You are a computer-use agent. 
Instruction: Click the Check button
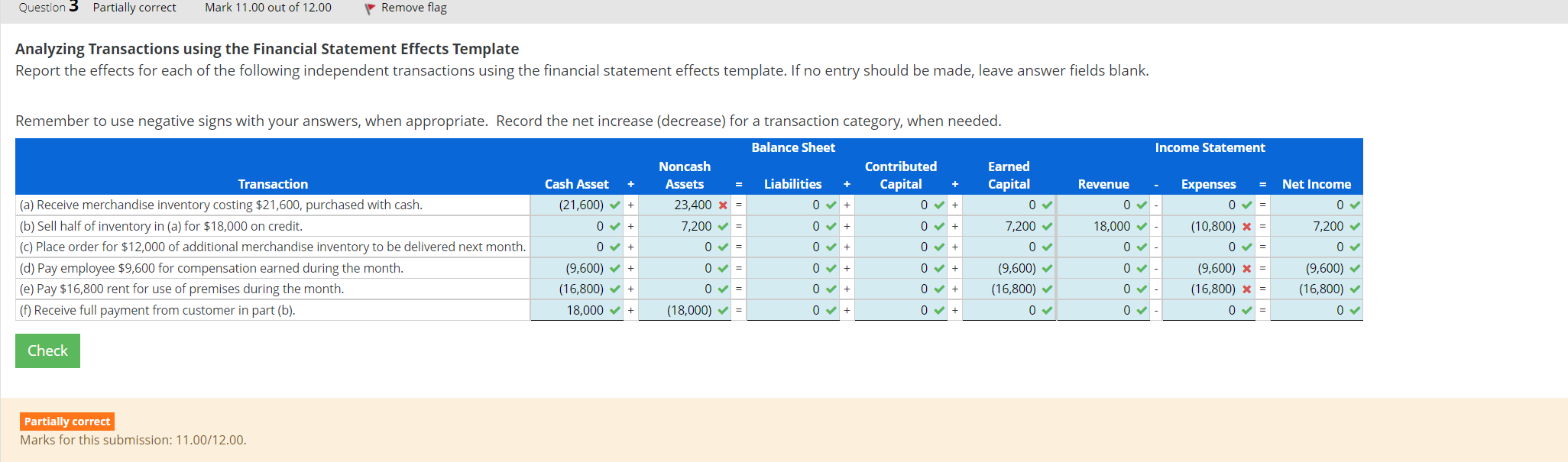[47, 351]
